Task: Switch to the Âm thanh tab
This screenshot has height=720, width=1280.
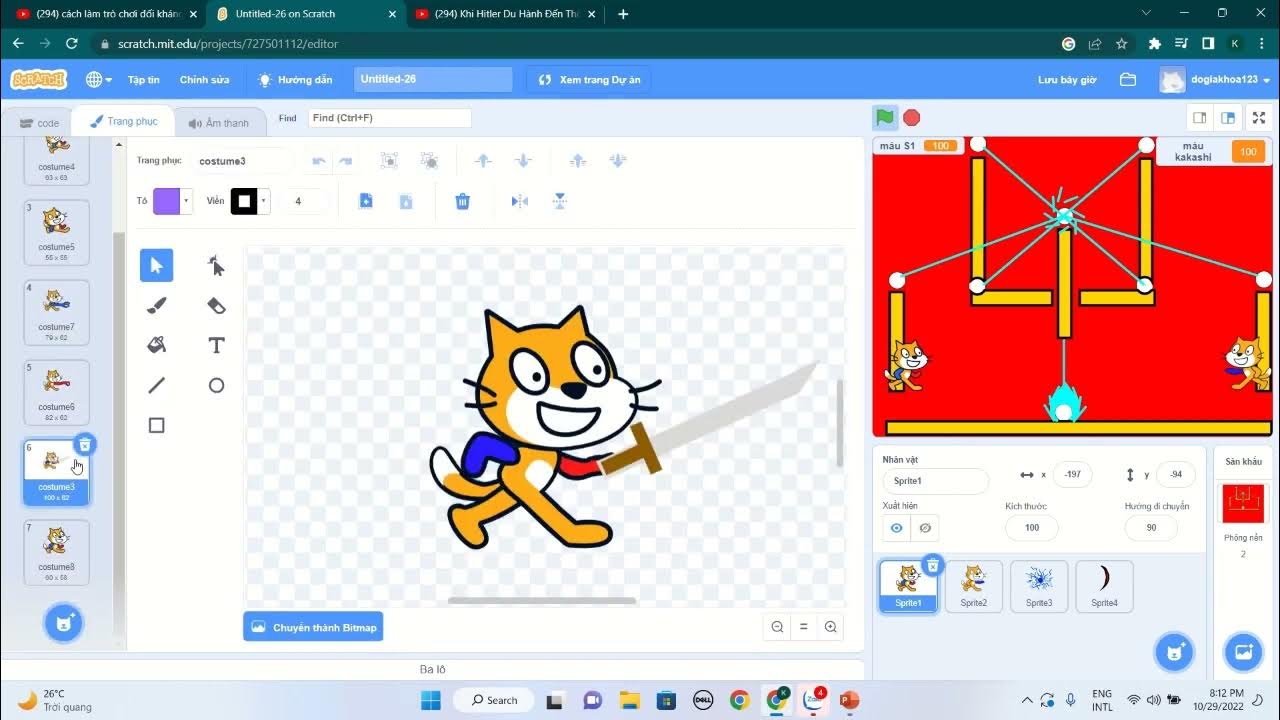Action: tap(219, 123)
